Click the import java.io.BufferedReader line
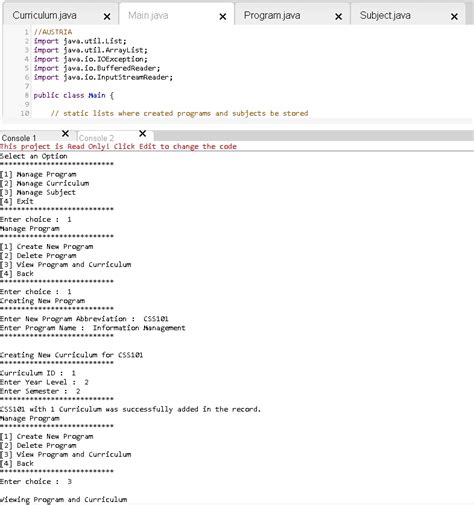474x505 pixels. 97,68
